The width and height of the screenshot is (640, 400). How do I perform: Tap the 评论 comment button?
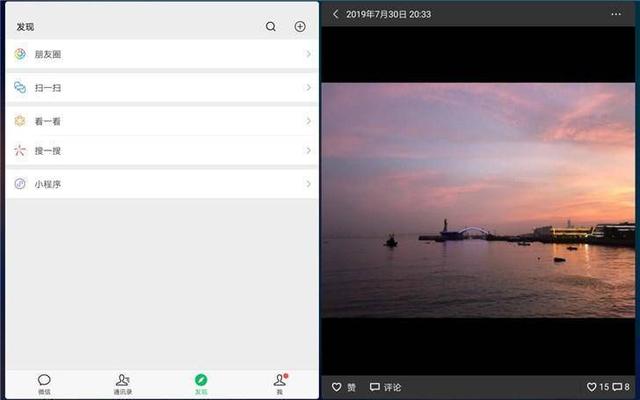385,387
